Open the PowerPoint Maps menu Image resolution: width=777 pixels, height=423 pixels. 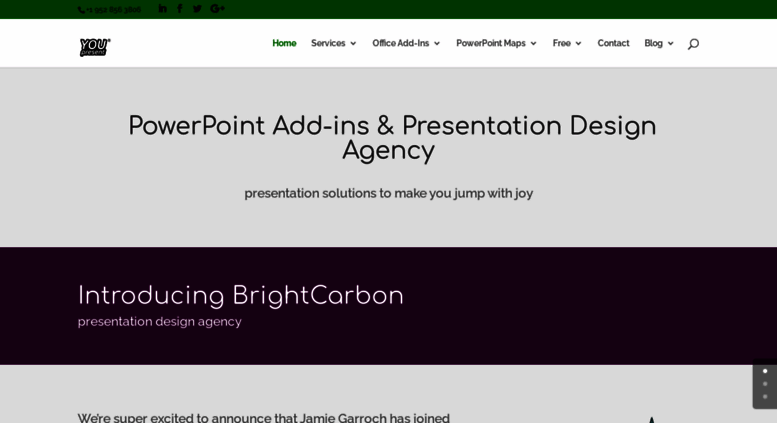click(x=491, y=43)
